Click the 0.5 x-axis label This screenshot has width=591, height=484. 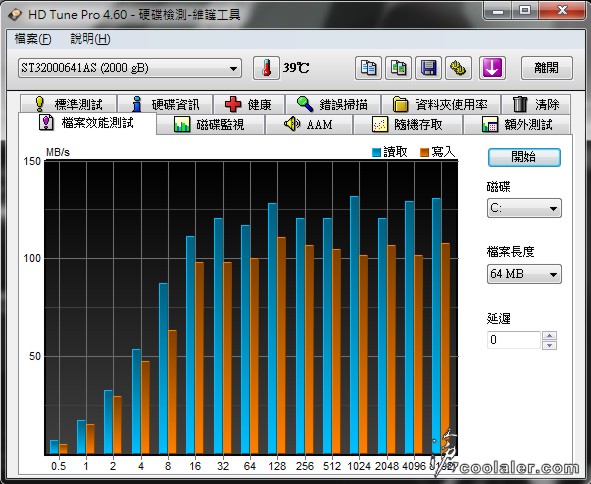tap(58, 466)
